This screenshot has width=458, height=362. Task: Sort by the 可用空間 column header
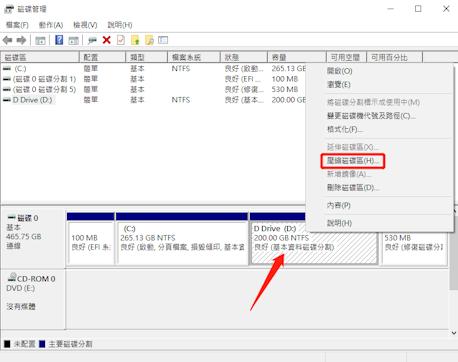(x=346, y=57)
